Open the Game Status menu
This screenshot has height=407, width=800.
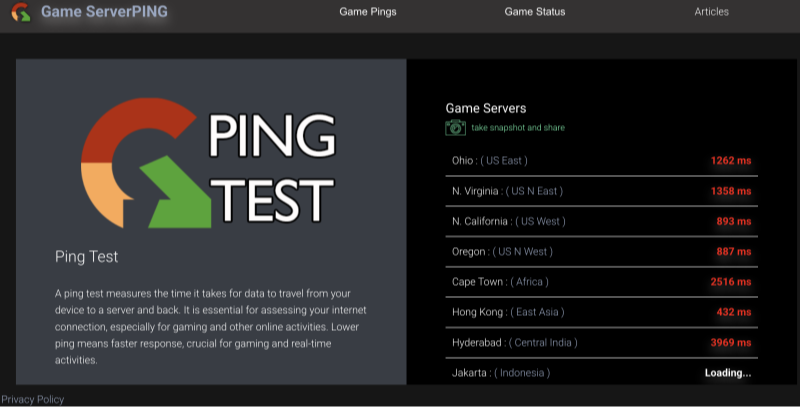(535, 12)
